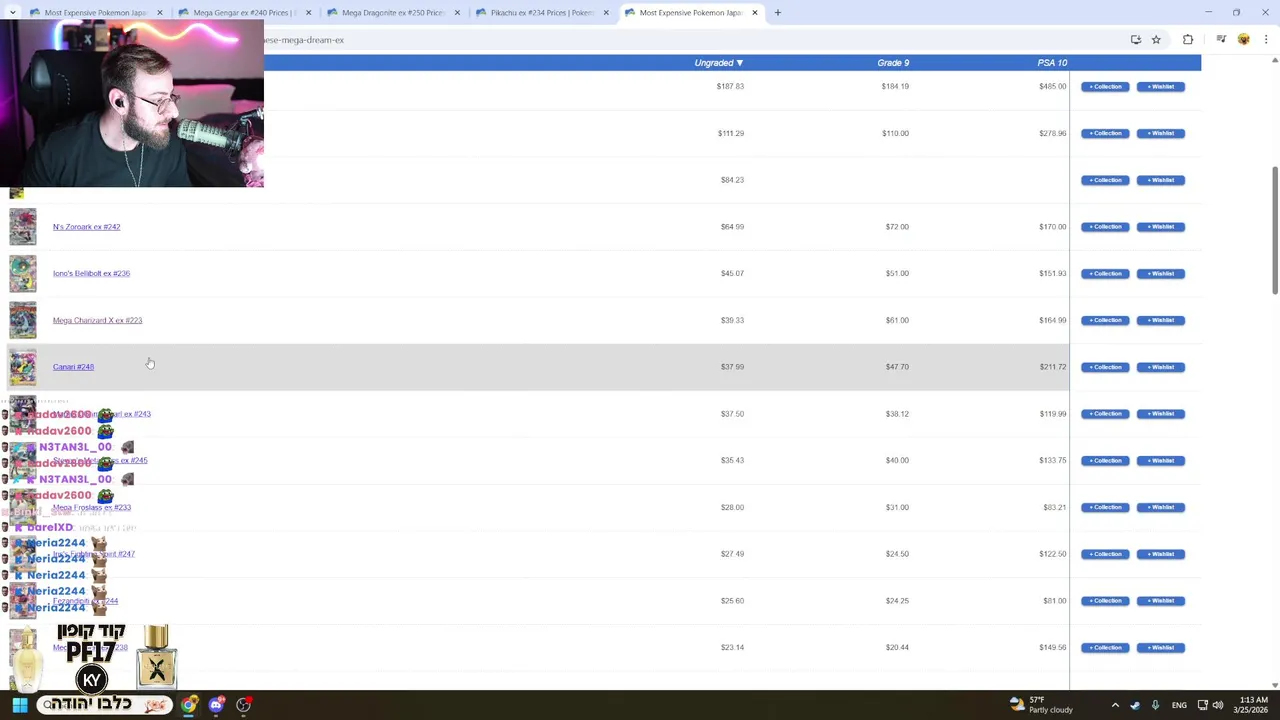Open Mega Froslass ex #233 link
Viewport: 1280px width, 720px height.
coord(91,507)
